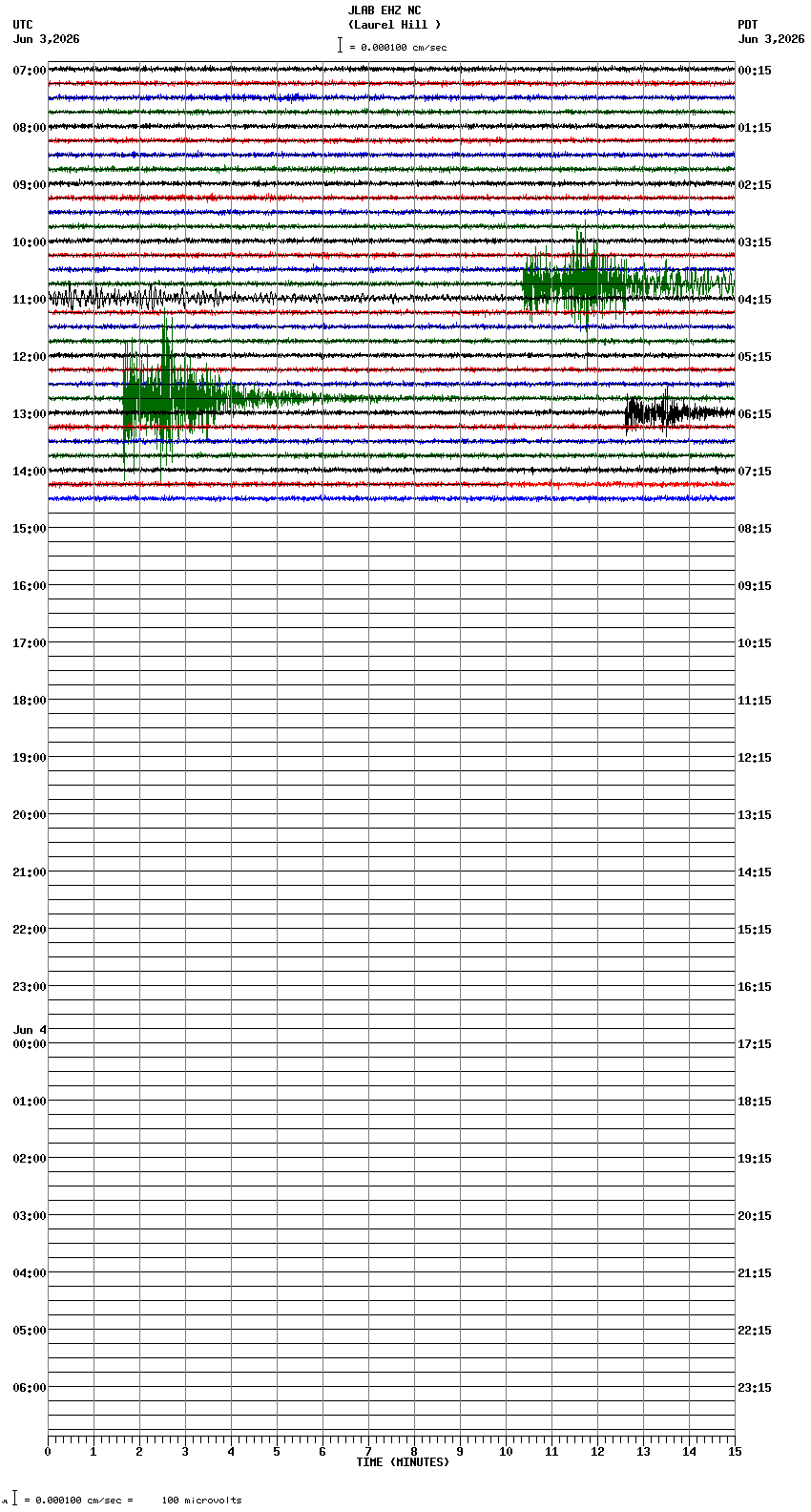Click the 23:15 PDT time label

click(755, 1388)
